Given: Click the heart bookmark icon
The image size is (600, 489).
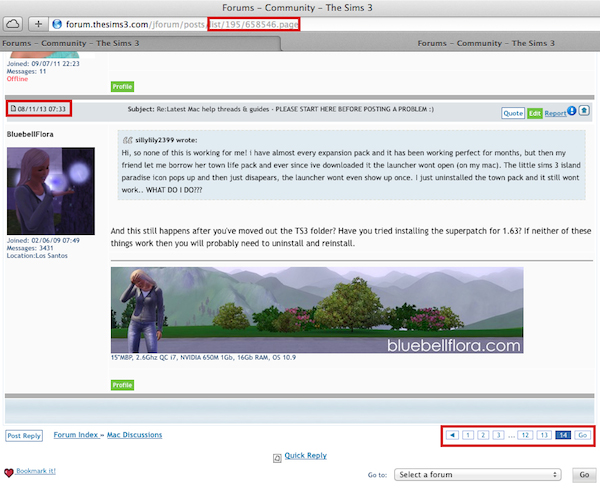Looking at the screenshot, I should pos(9,473).
